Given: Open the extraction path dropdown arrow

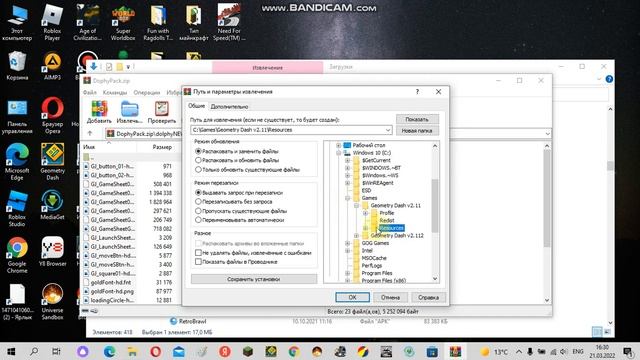Looking at the screenshot, I should click(x=388, y=130).
